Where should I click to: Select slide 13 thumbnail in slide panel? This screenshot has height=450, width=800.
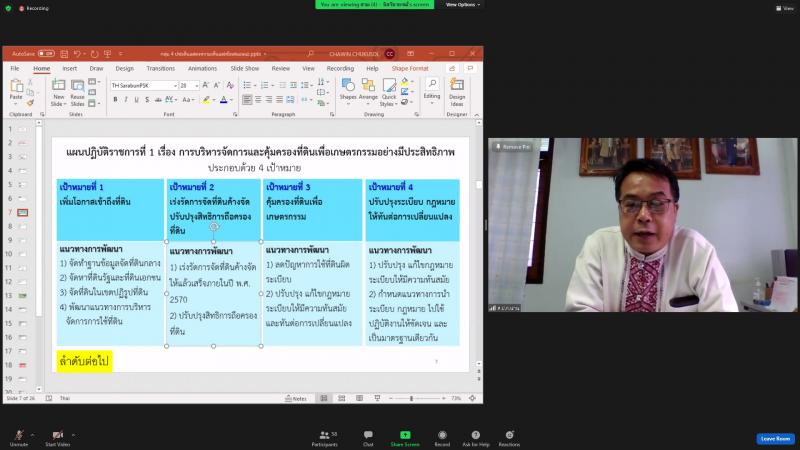23,295
